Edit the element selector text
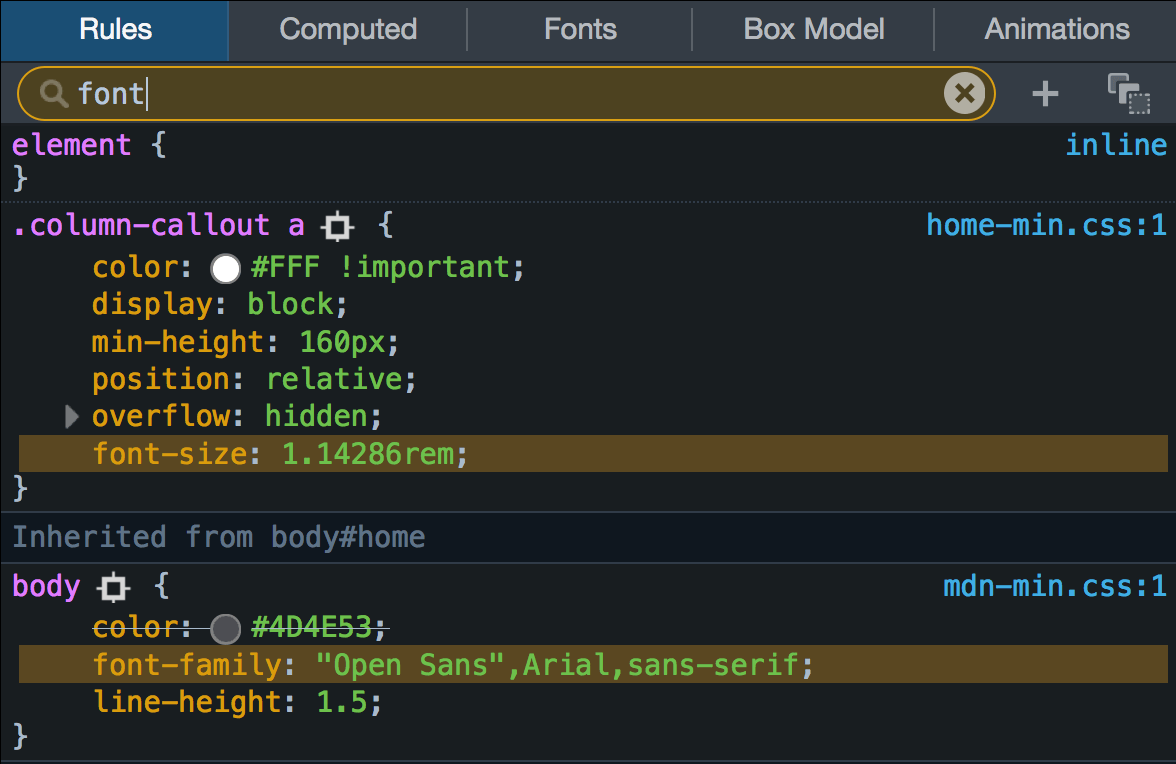 [72, 145]
